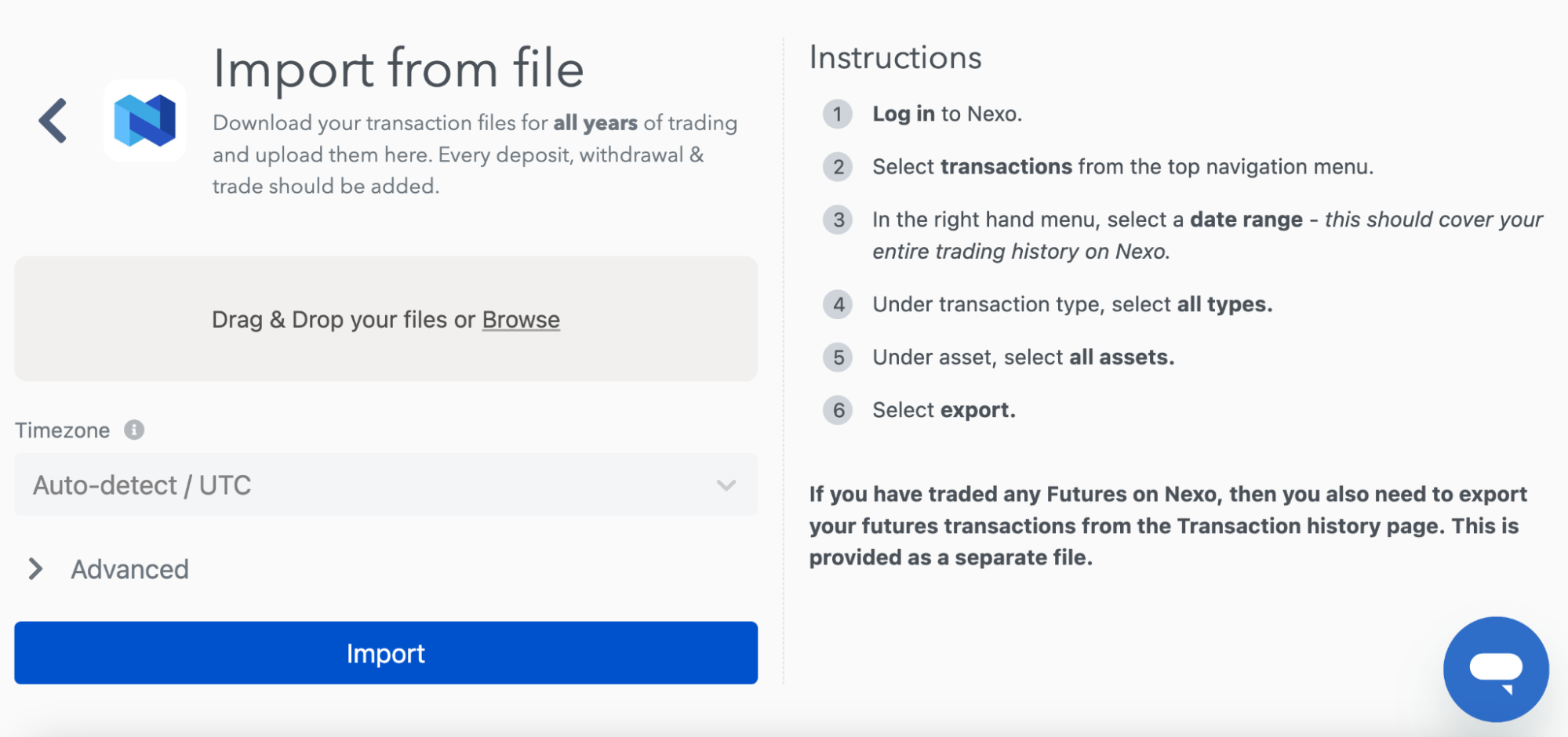Open the Auto-detect / UTC timezone dropdown
This screenshot has width=1568, height=737.
coord(386,485)
